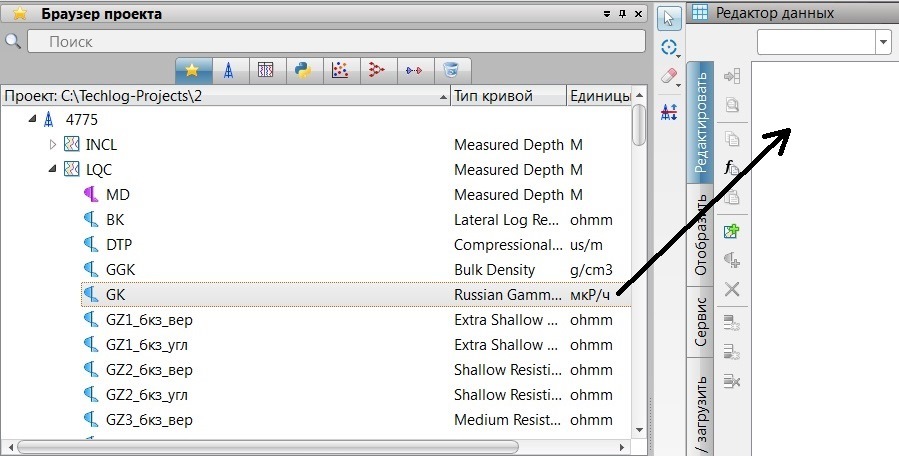Viewport: 899px width, 456px height.
Task: Click the data editor combo box field
Action: (x=816, y=42)
